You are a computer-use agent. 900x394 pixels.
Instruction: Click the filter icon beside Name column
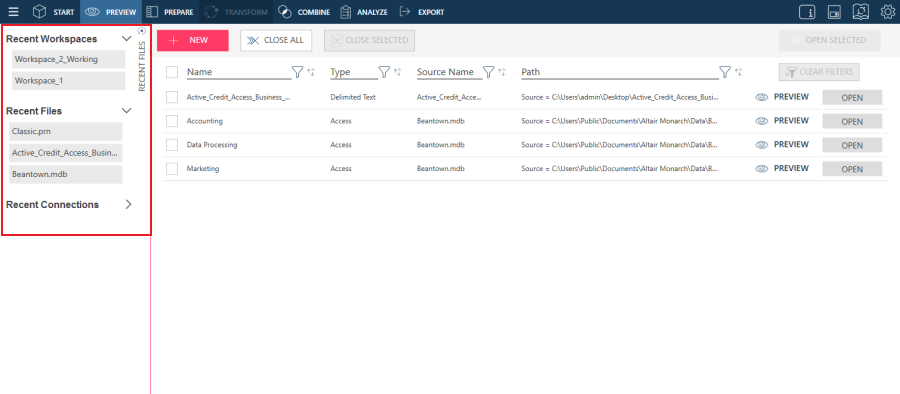point(297,72)
